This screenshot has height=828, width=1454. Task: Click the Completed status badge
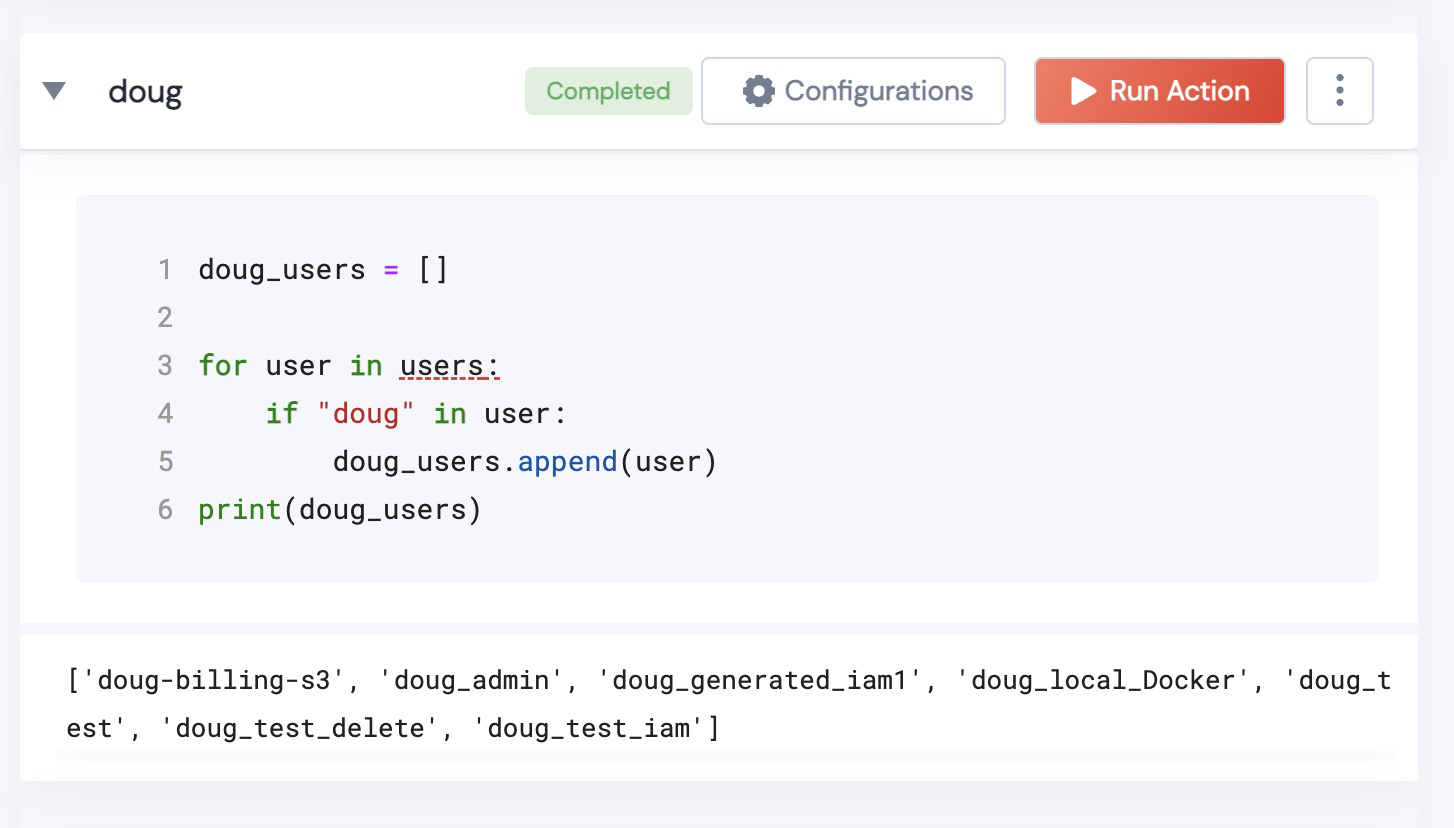point(608,91)
